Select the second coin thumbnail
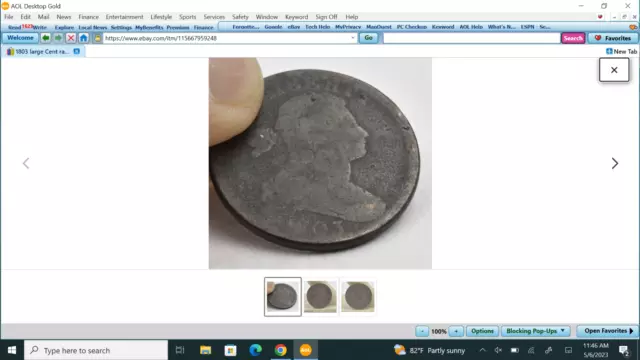The width and height of the screenshot is (640, 360). (320, 297)
